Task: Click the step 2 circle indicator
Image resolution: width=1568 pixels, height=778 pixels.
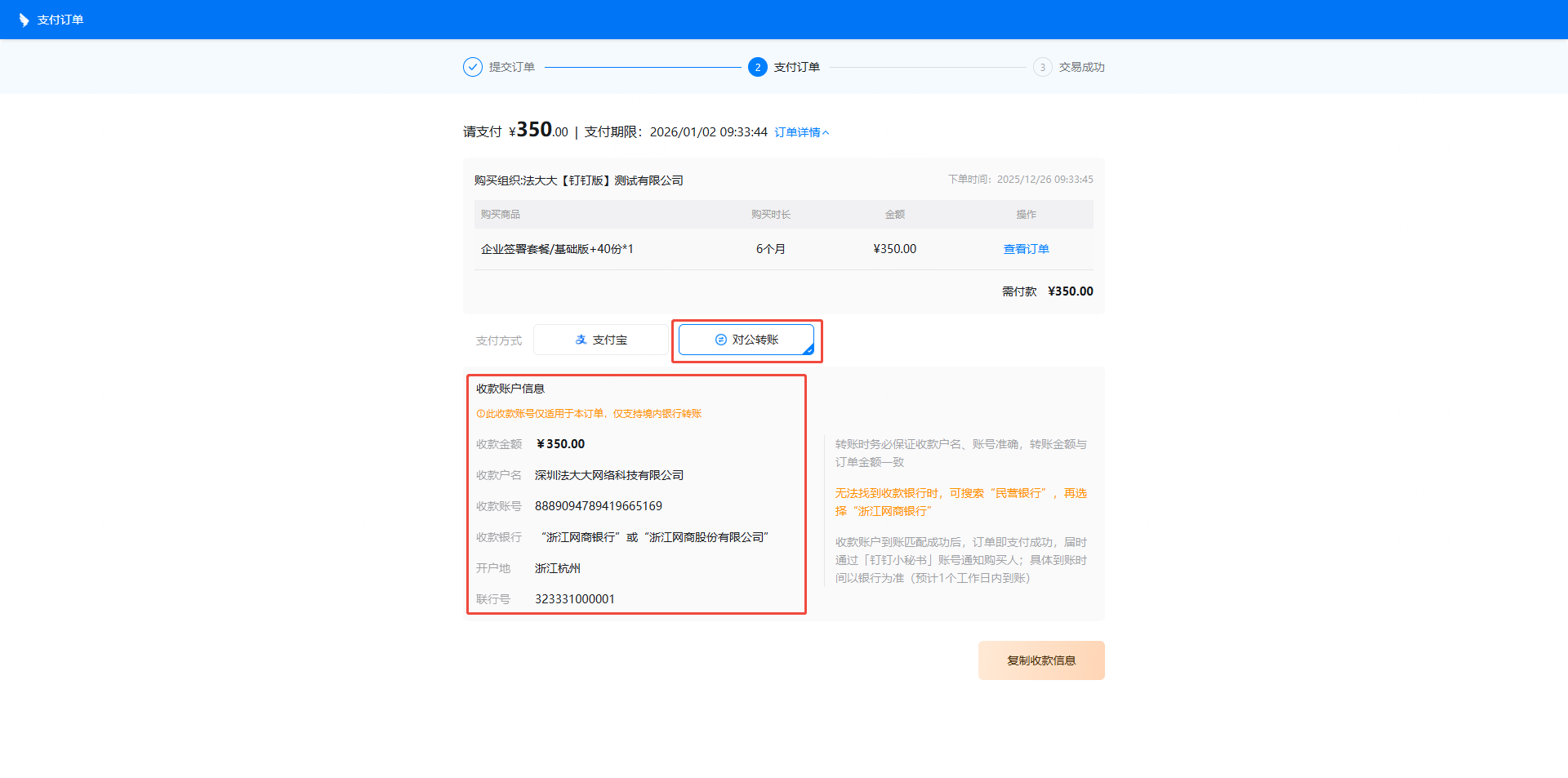Action: pos(758,67)
